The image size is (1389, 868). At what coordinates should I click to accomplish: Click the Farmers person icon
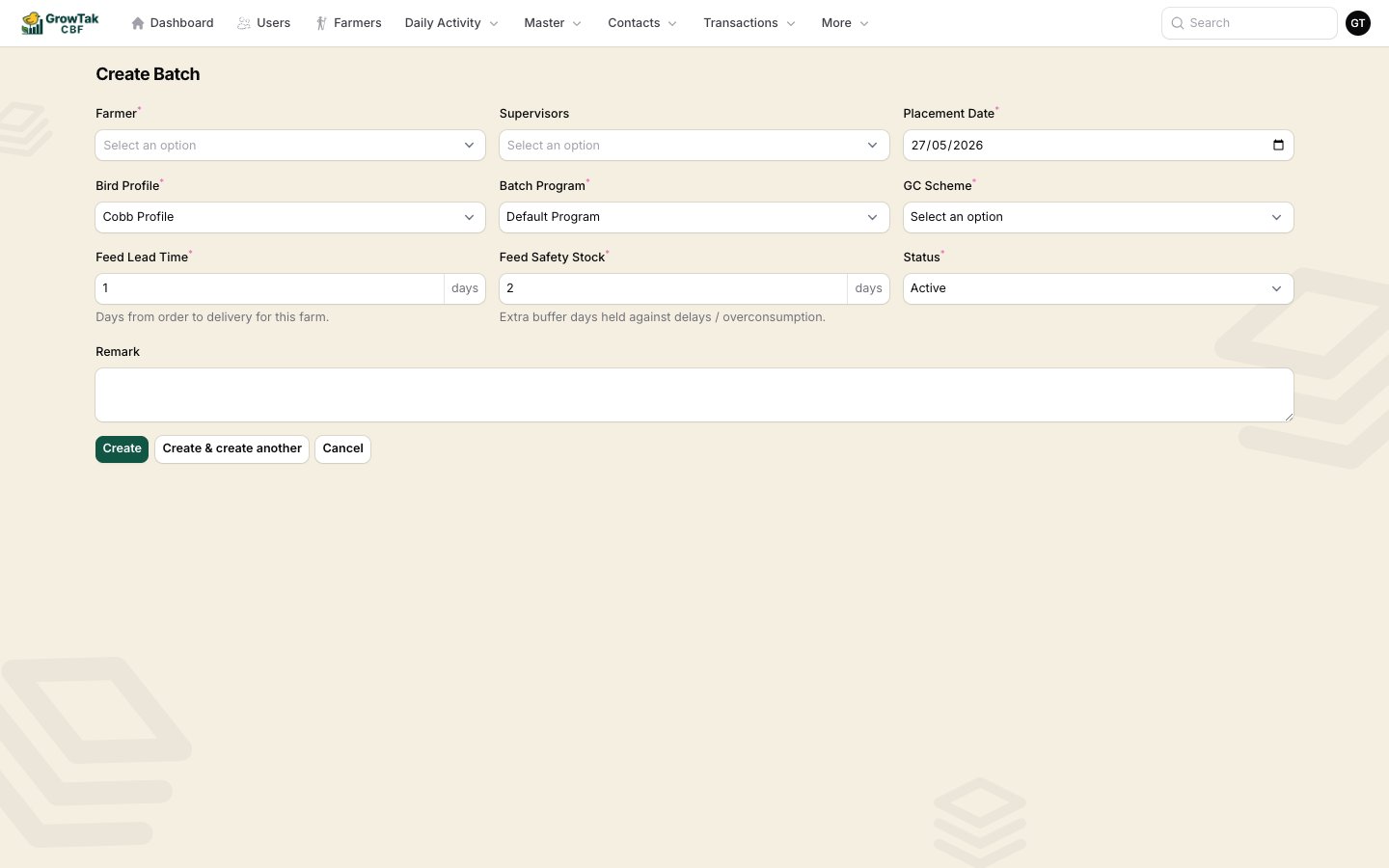(321, 23)
